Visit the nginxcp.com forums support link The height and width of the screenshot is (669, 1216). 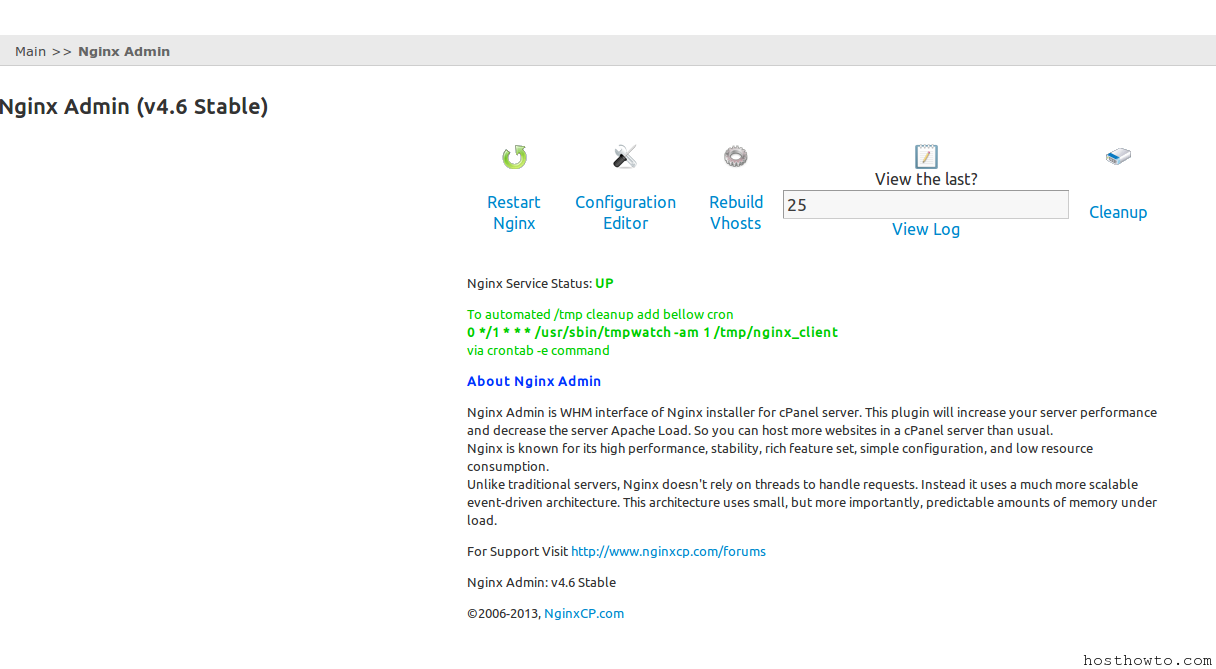(668, 551)
